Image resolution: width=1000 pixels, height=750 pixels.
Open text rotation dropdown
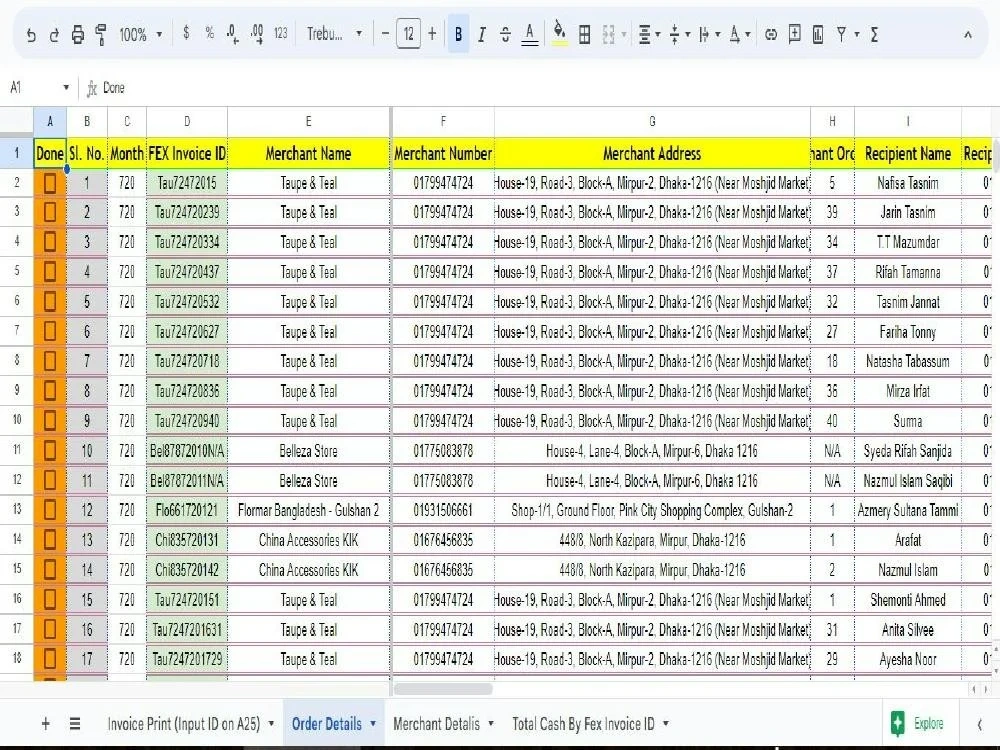point(739,34)
